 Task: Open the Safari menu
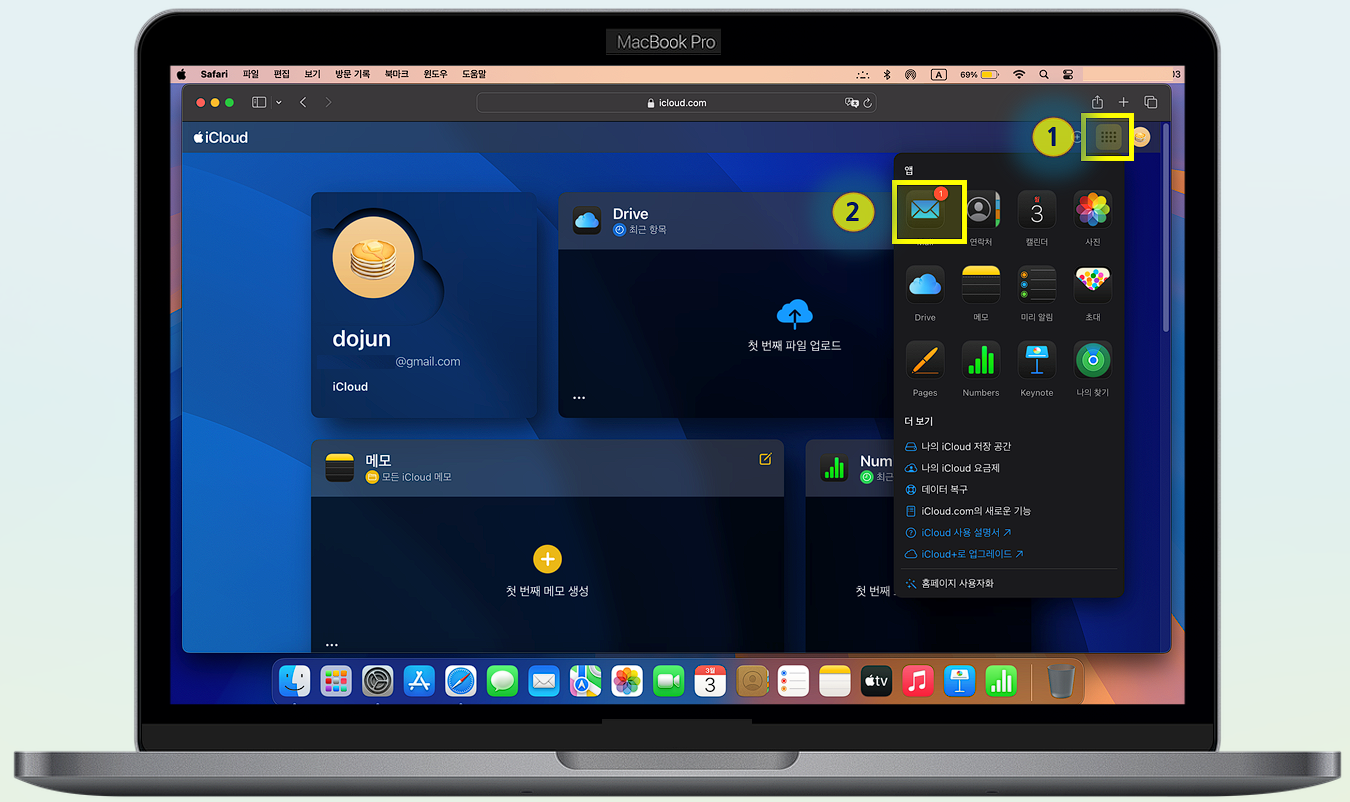coord(214,74)
